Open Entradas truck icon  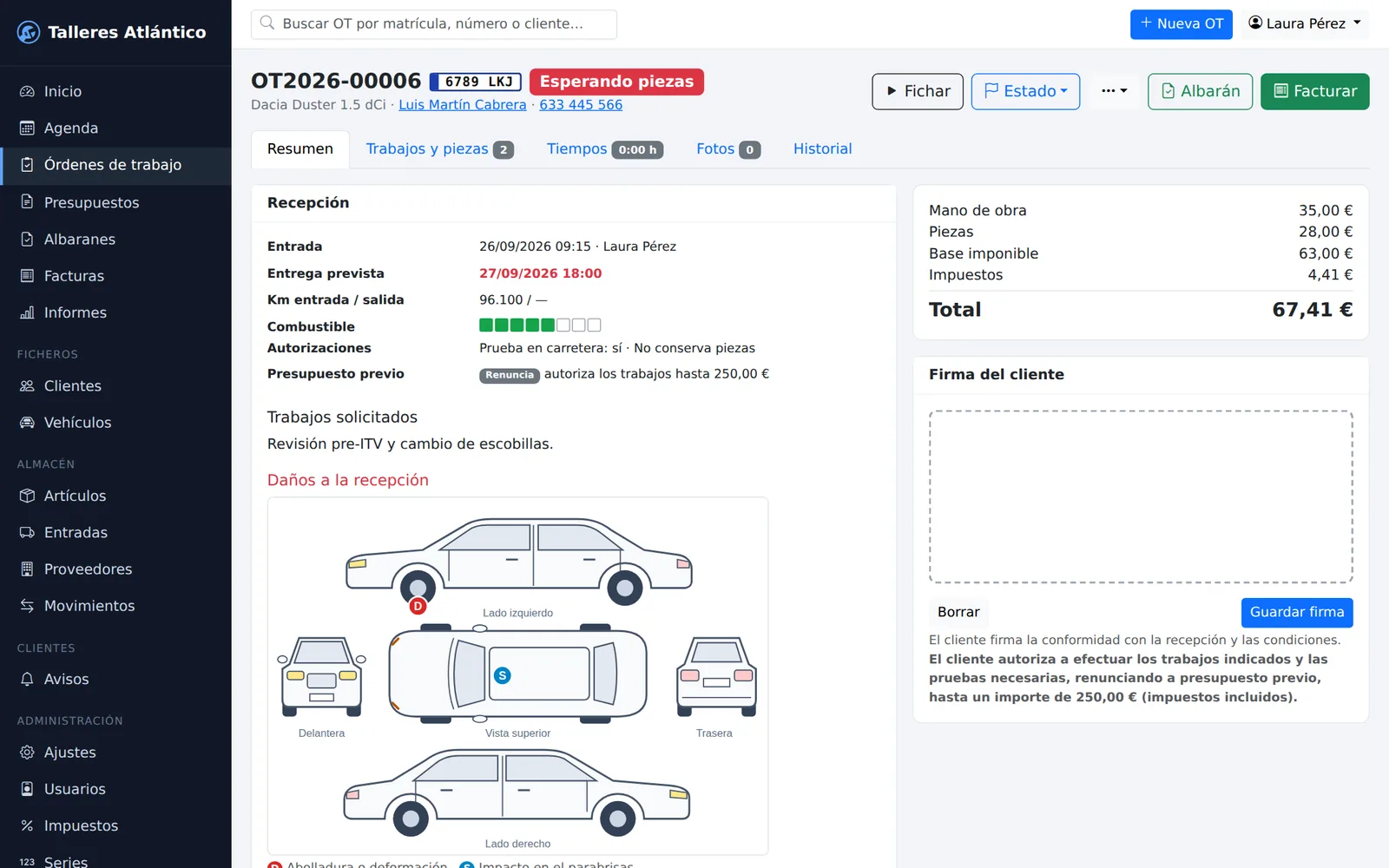click(27, 532)
